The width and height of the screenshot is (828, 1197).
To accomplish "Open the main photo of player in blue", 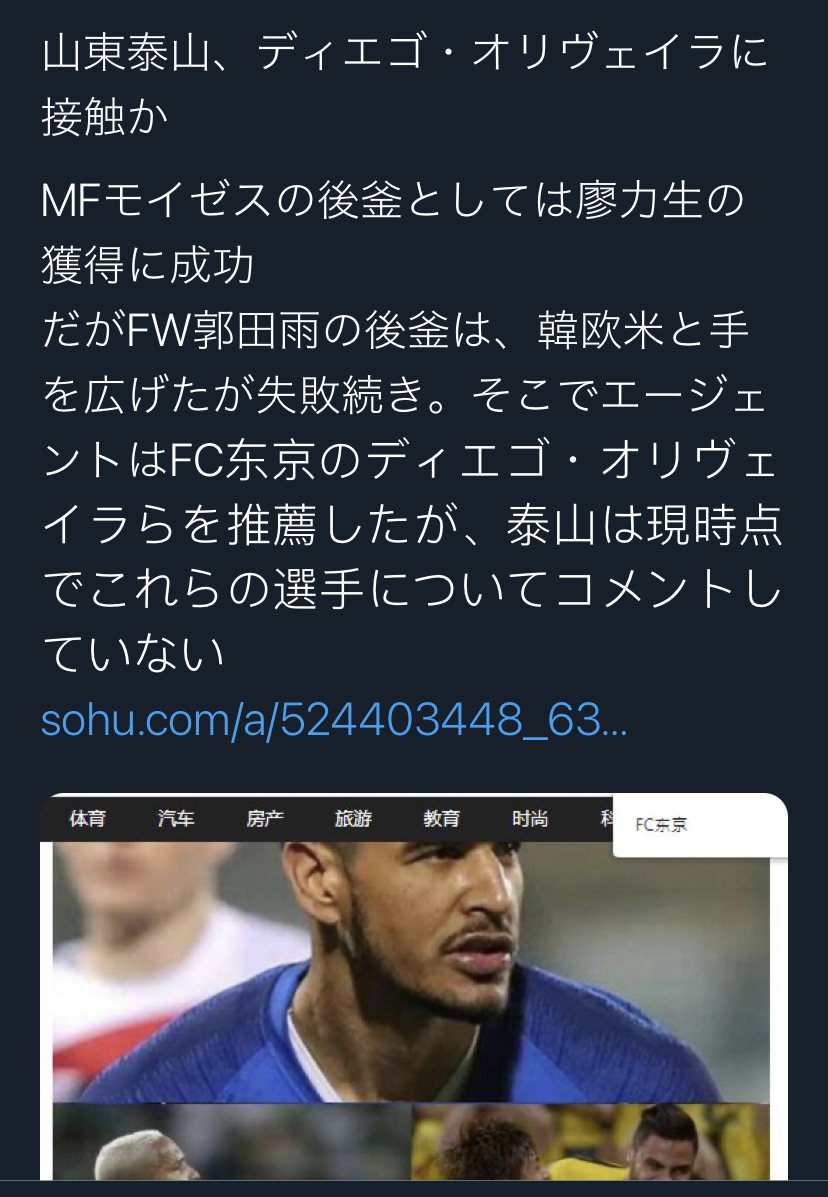I will pyautogui.click(x=411, y=972).
